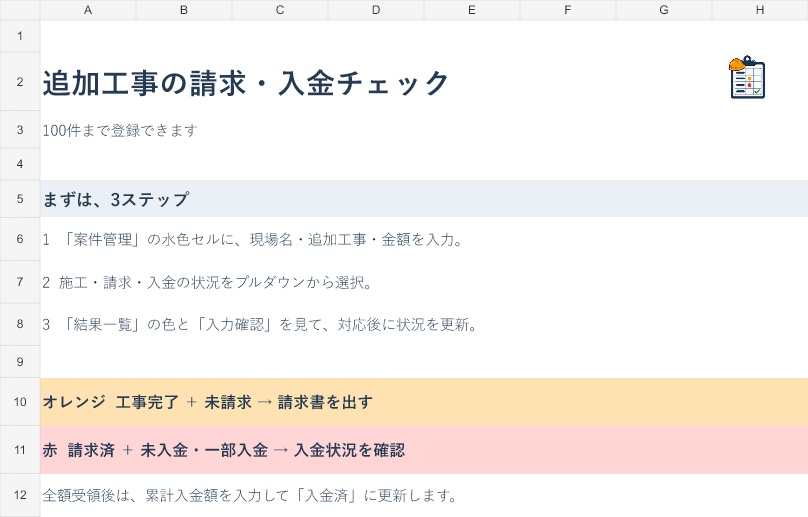The image size is (808, 517).
Task: Click step 2 text about プルダウンから選択
Action: (x=207, y=282)
